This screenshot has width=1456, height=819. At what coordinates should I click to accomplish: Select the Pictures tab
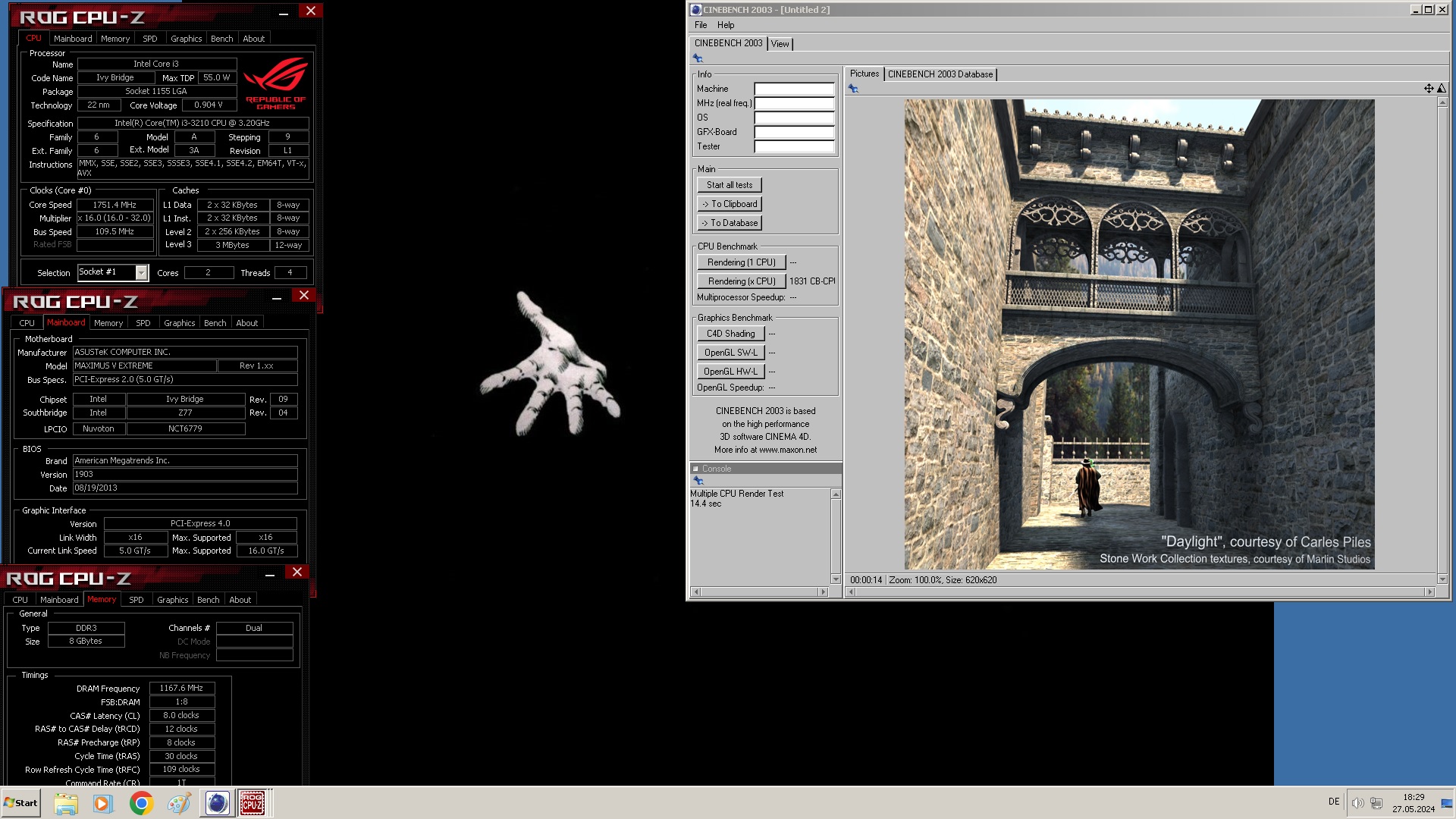[864, 74]
